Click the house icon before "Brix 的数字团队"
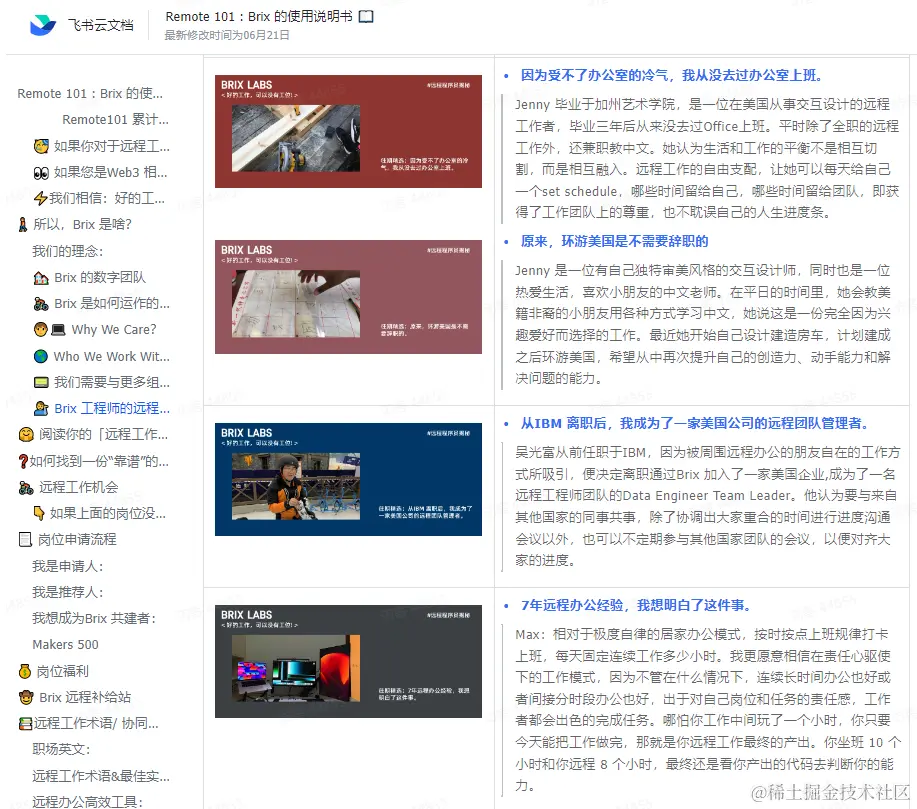This screenshot has height=809, width=917. (x=41, y=278)
